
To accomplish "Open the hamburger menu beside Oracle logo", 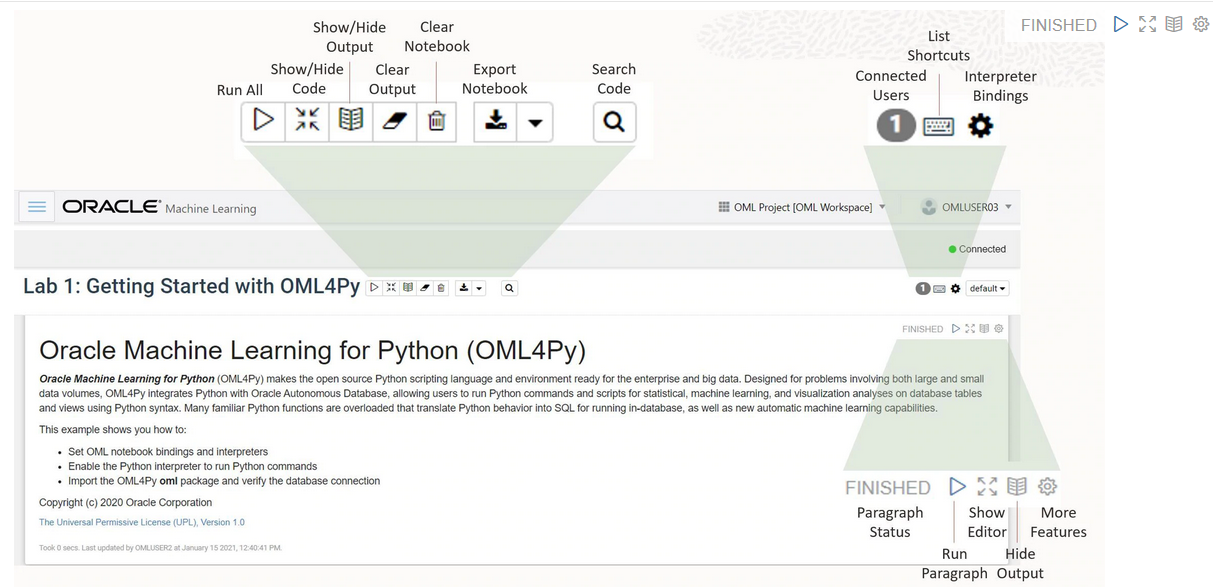I will [37, 207].
